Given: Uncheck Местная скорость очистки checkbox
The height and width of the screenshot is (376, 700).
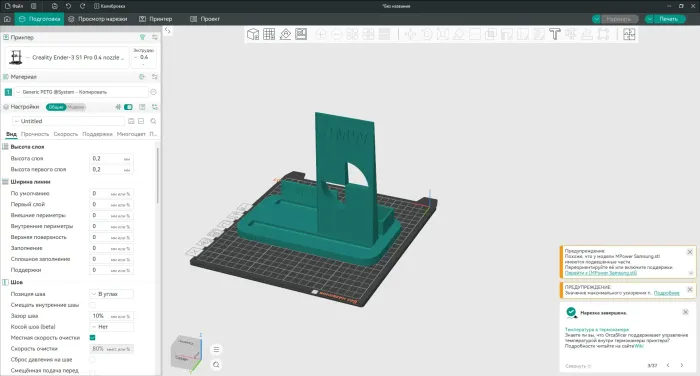Looking at the screenshot, I should 92,338.
